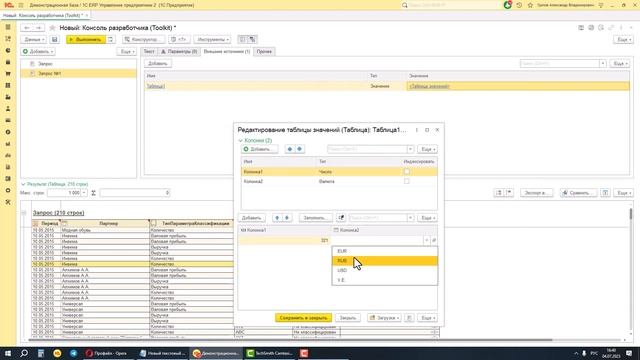Click the Выполнить run button

[x=86, y=39]
